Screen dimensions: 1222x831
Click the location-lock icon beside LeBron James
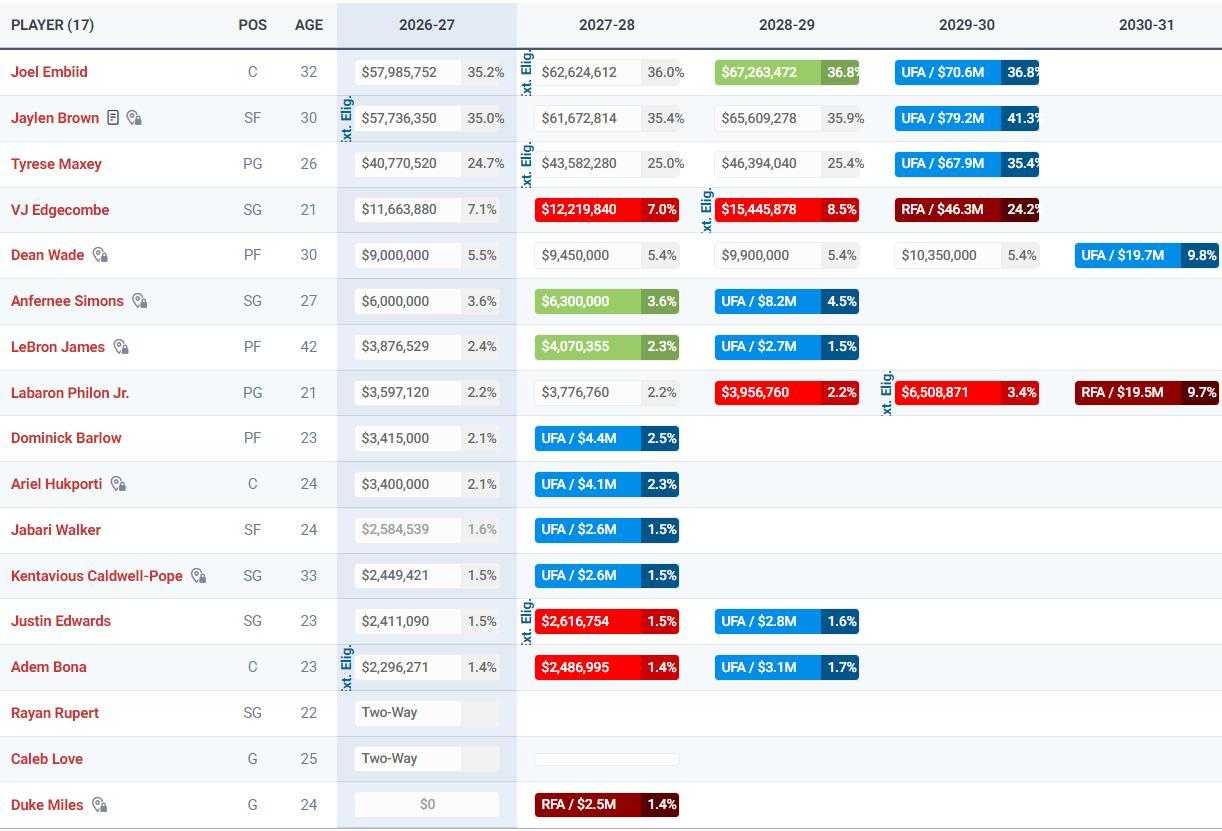121,347
